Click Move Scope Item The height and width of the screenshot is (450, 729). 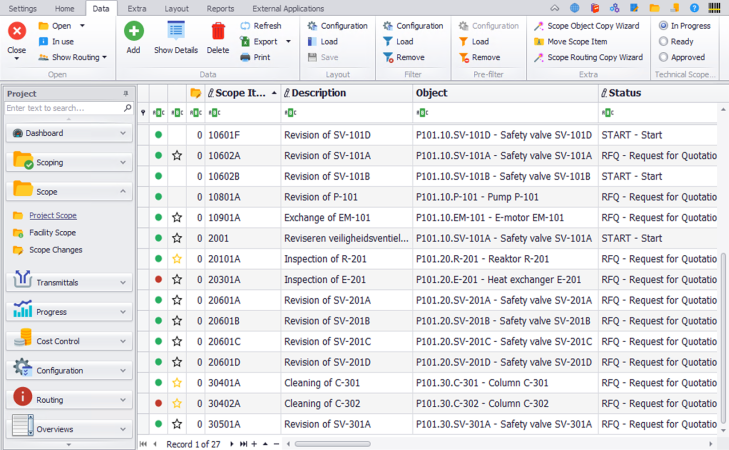pyautogui.click(x=537, y=42)
